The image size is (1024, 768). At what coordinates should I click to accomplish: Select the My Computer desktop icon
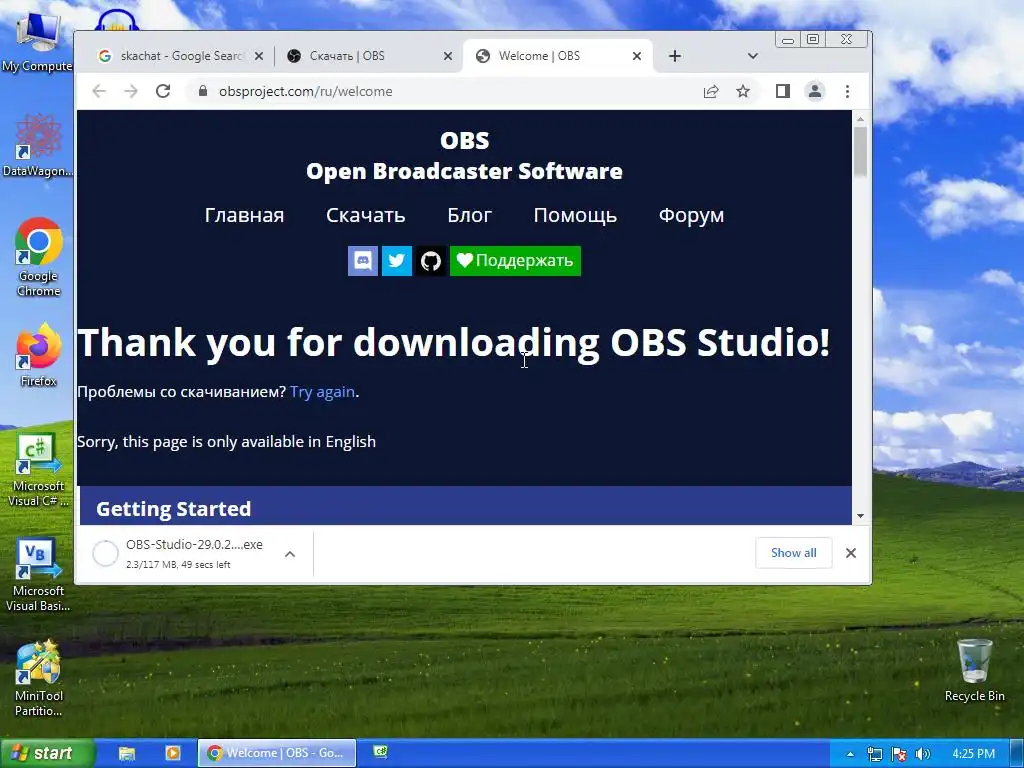coord(37,43)
